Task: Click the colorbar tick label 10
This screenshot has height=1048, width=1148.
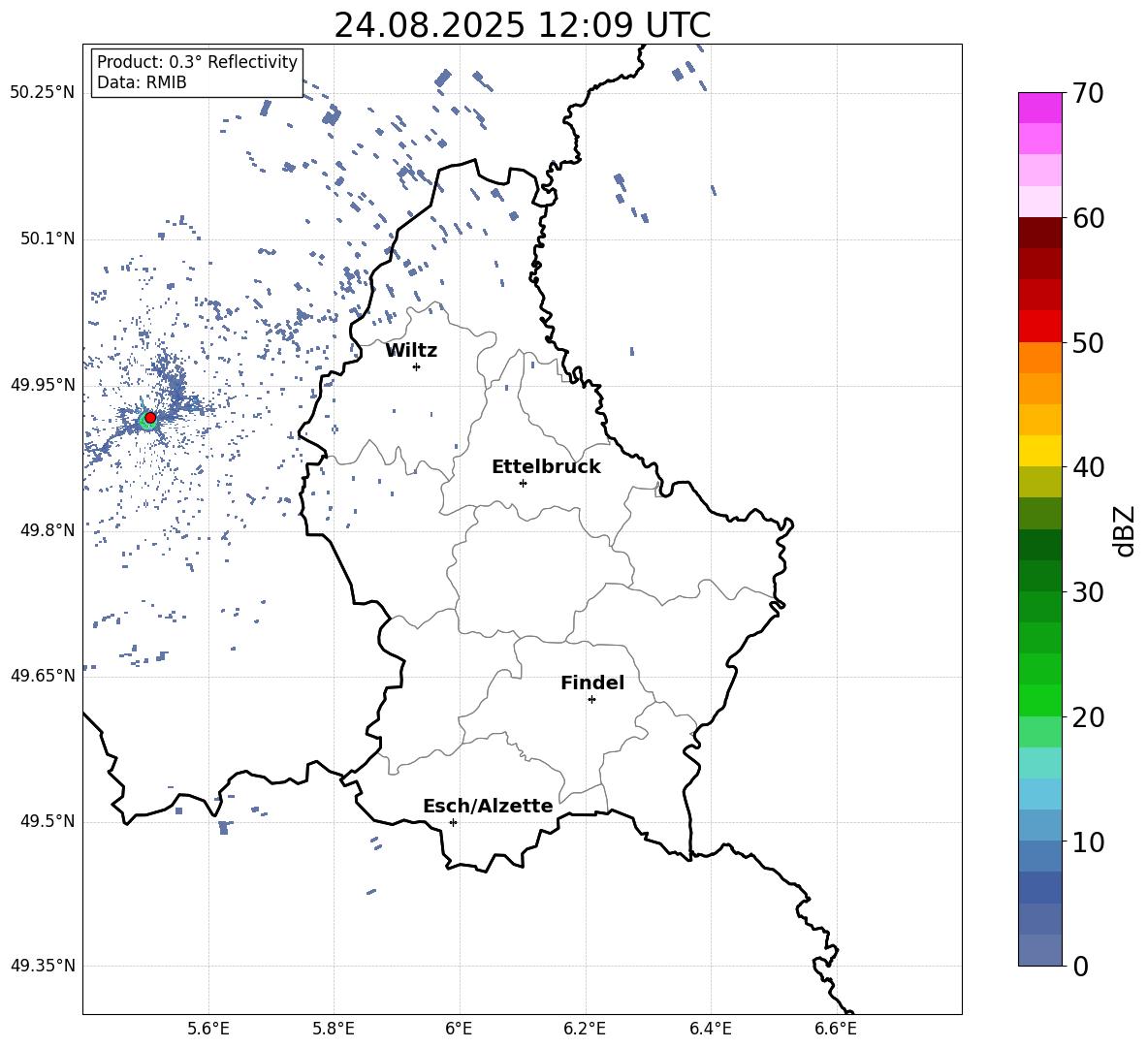Action: tap(1088, 842)
